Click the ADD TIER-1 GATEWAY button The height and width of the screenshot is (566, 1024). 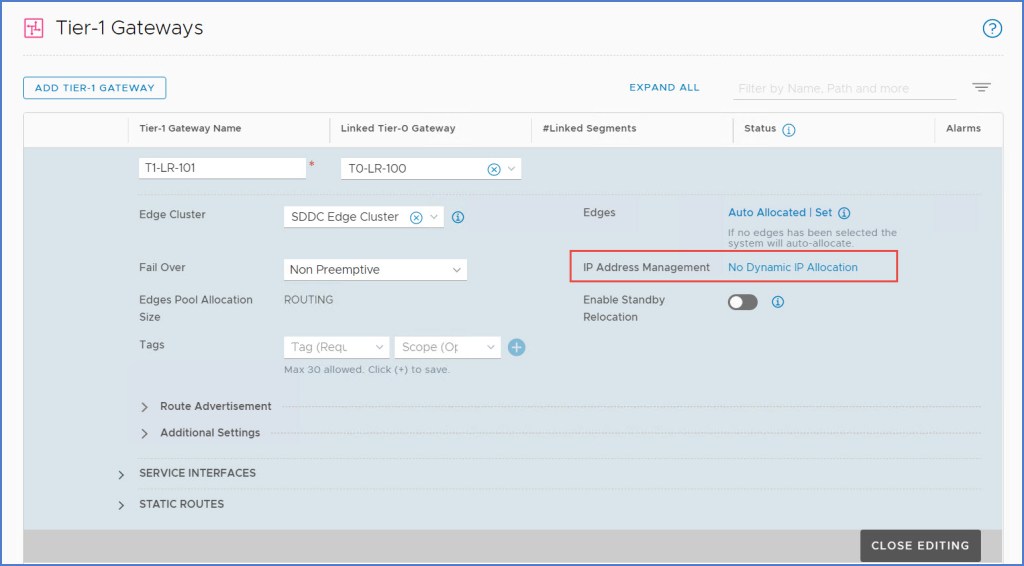(x=94, y=88)
